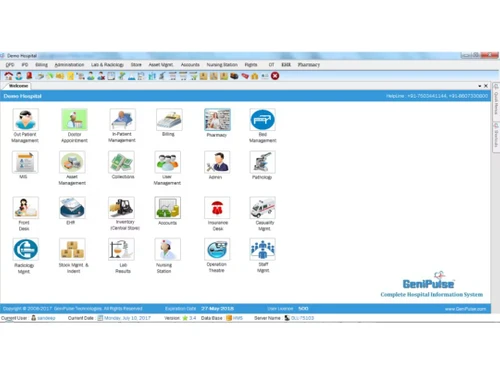
Task: Click the Helpline phone numbers text
Action: [x=437, y=96]
